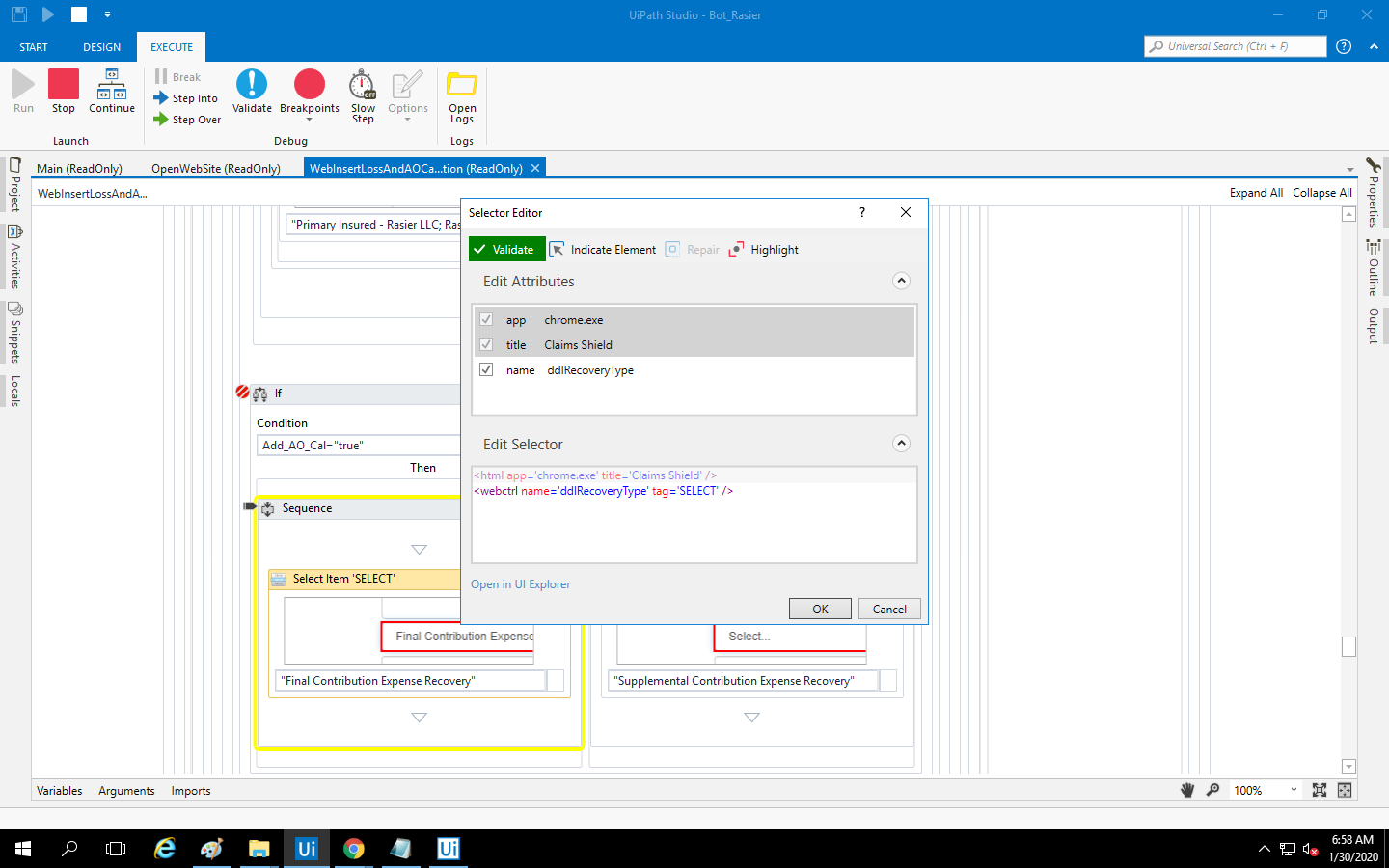Open the Snippets side panel
Viewport: 1389px width, 868px height.
pos(14,333)
